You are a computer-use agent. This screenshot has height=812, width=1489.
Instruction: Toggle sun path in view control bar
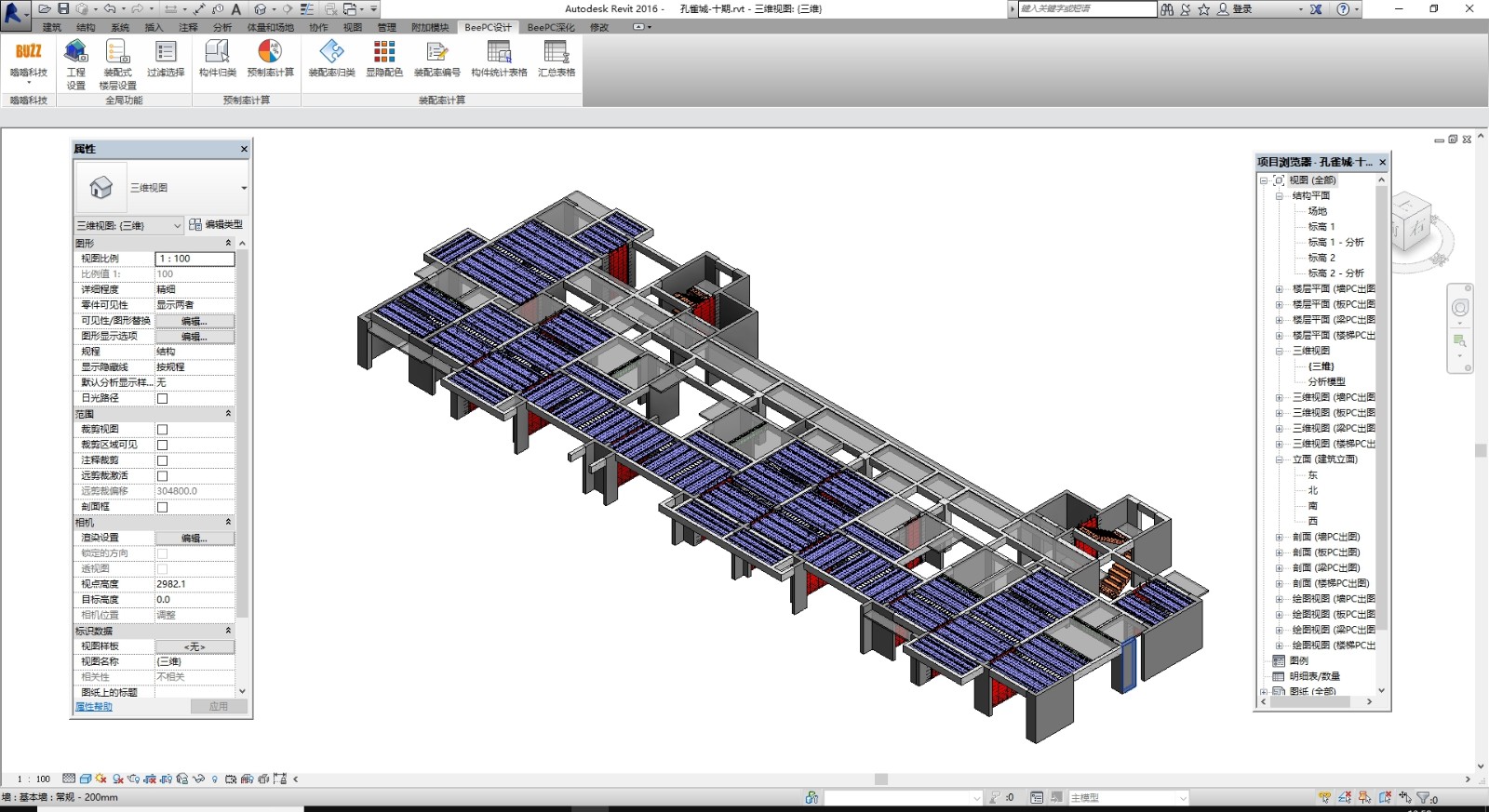[x=101, y=779]
